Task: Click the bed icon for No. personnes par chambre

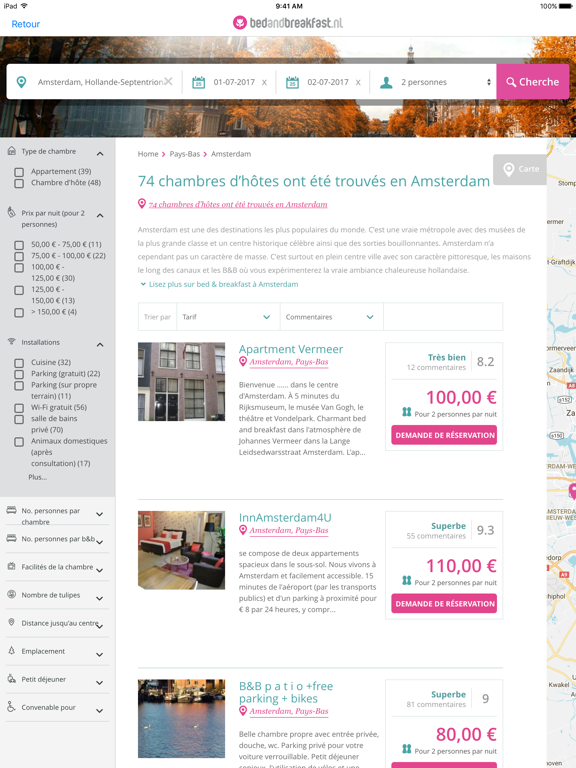Action: [x=11, y=510]
